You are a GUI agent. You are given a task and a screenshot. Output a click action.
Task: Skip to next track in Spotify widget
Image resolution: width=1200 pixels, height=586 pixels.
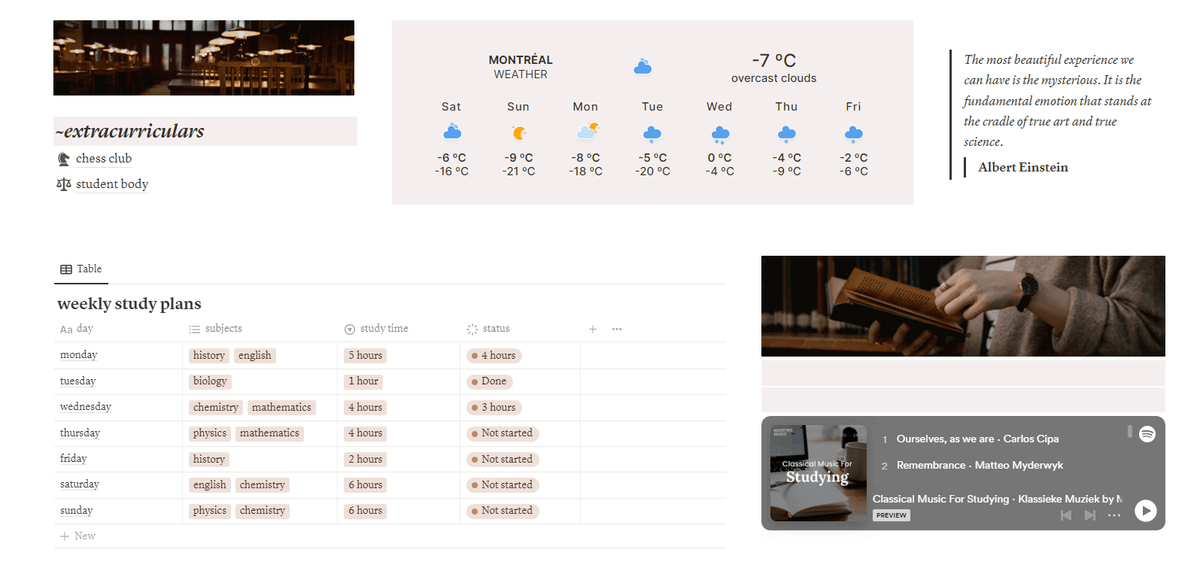(1090, 515)
